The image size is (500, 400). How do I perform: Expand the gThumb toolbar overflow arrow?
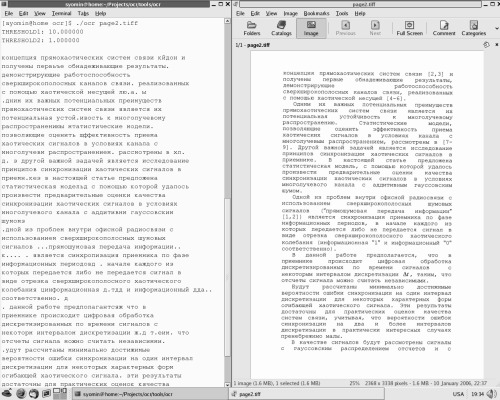tap(497, 28)
